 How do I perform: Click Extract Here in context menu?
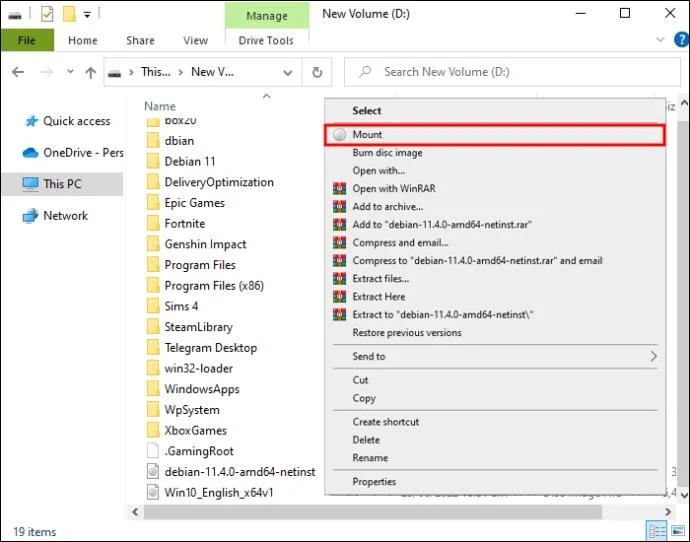[495, 297]
